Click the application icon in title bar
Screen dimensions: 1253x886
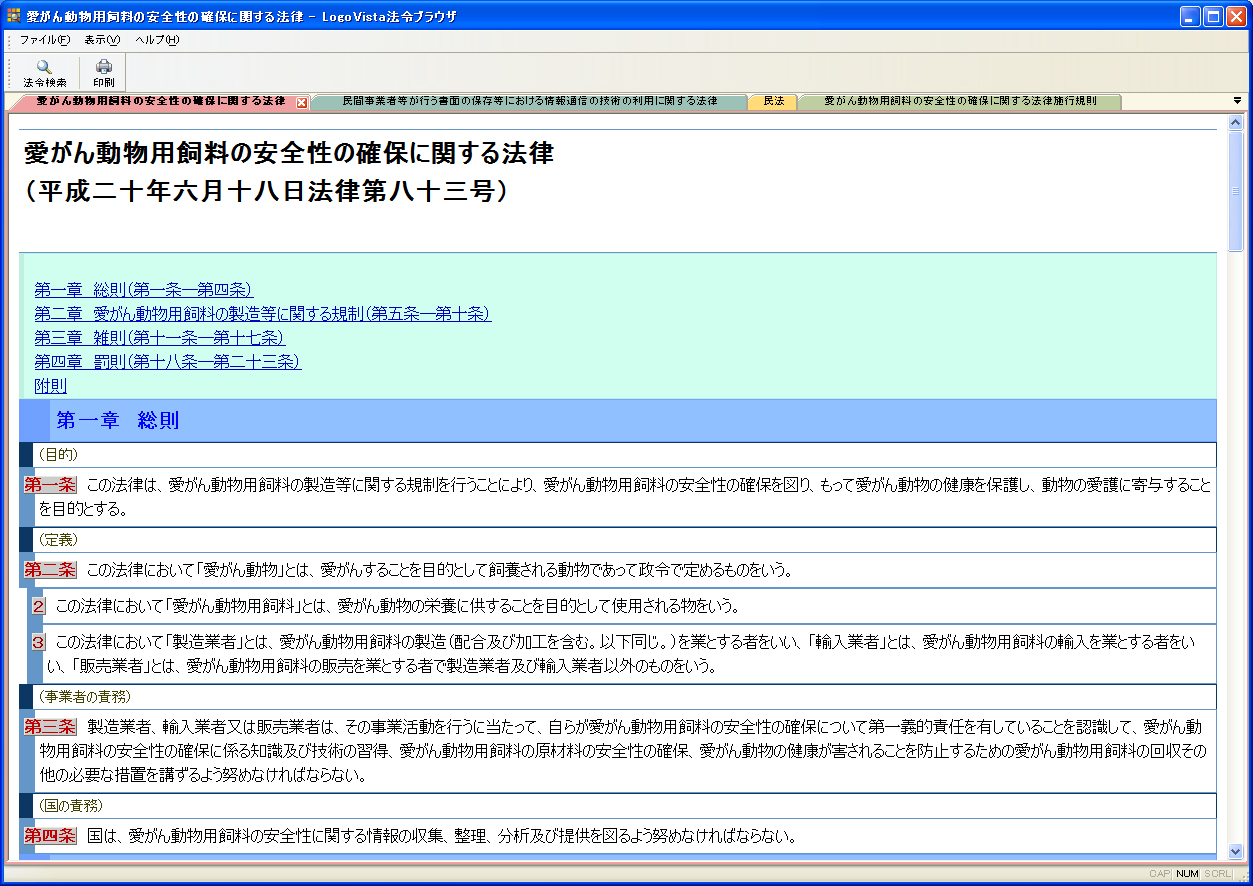coord(14,16)
